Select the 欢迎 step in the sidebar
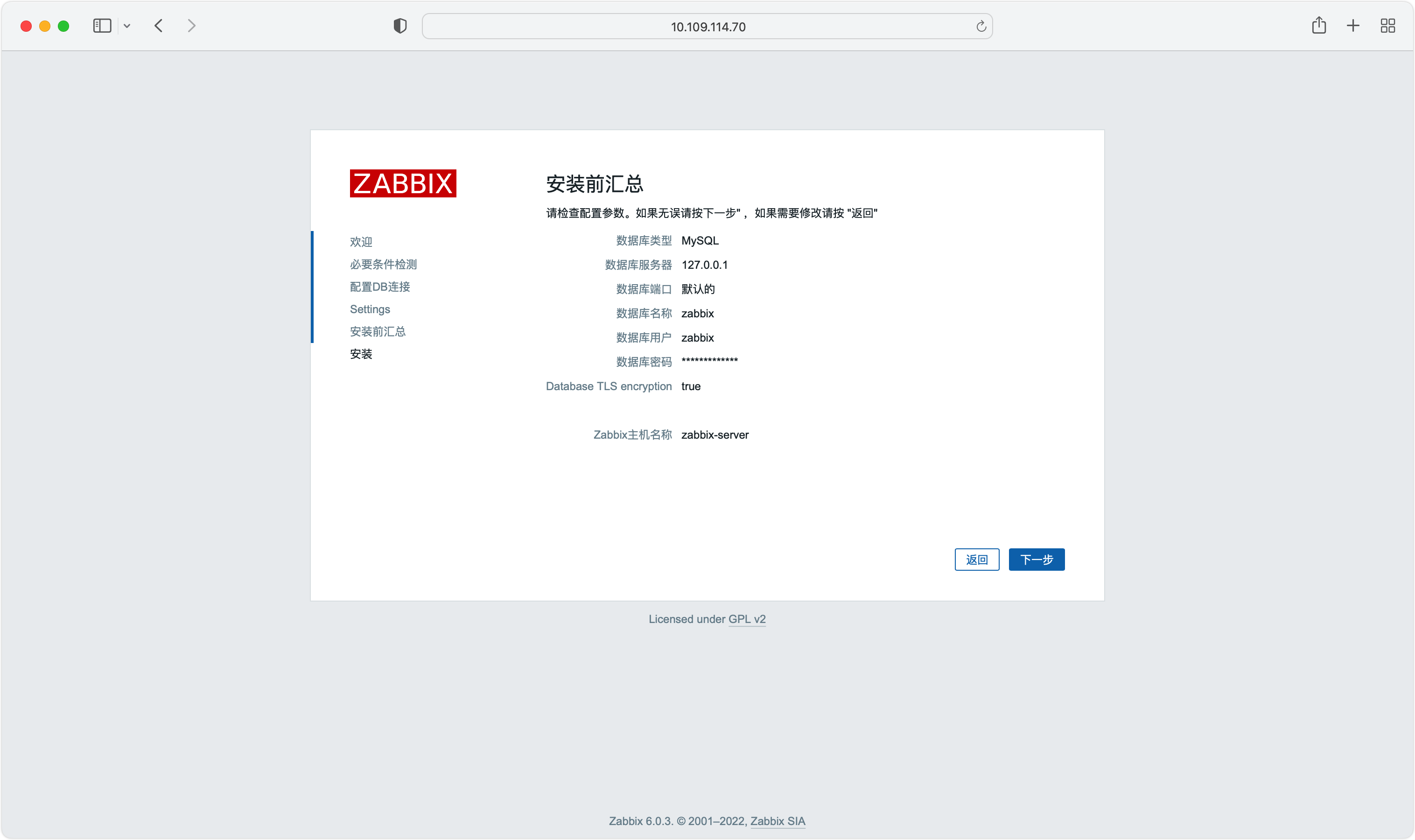 [361, 242]
